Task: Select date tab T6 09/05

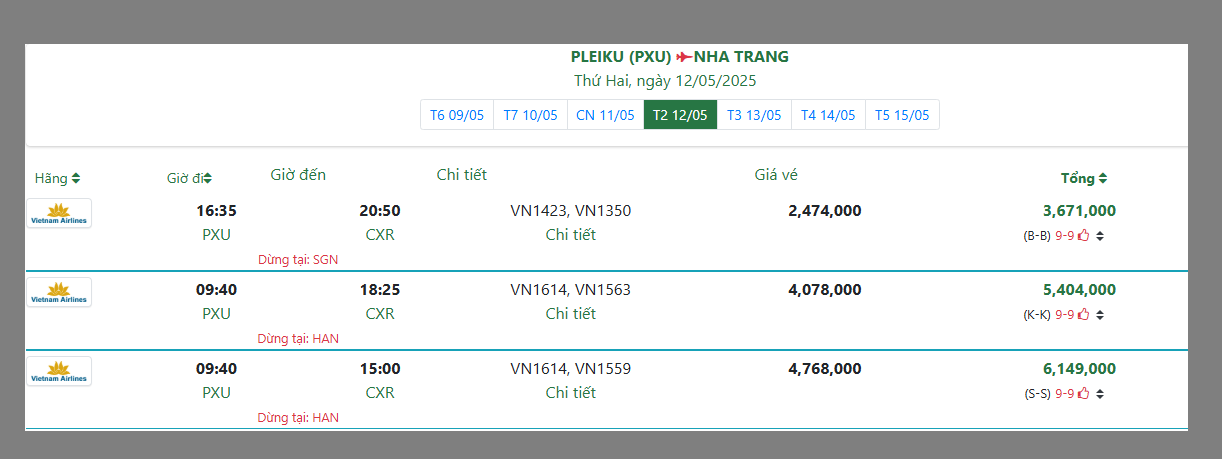Action: pos(457,115)
